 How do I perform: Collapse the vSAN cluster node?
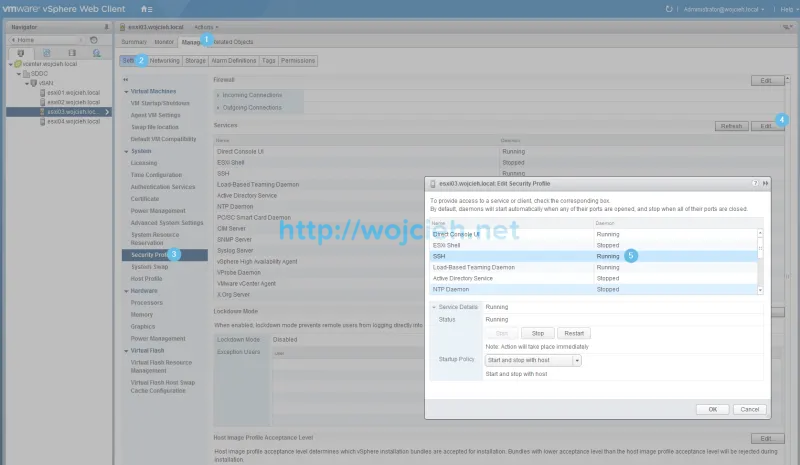pos(27,83)
